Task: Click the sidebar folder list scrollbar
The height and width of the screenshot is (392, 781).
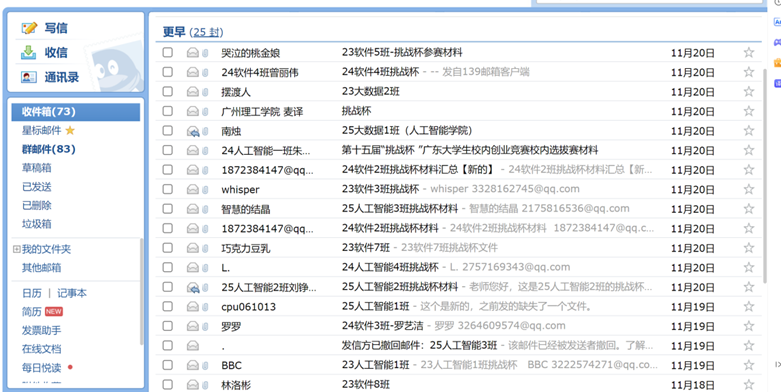Action: (x=141, y=292)
